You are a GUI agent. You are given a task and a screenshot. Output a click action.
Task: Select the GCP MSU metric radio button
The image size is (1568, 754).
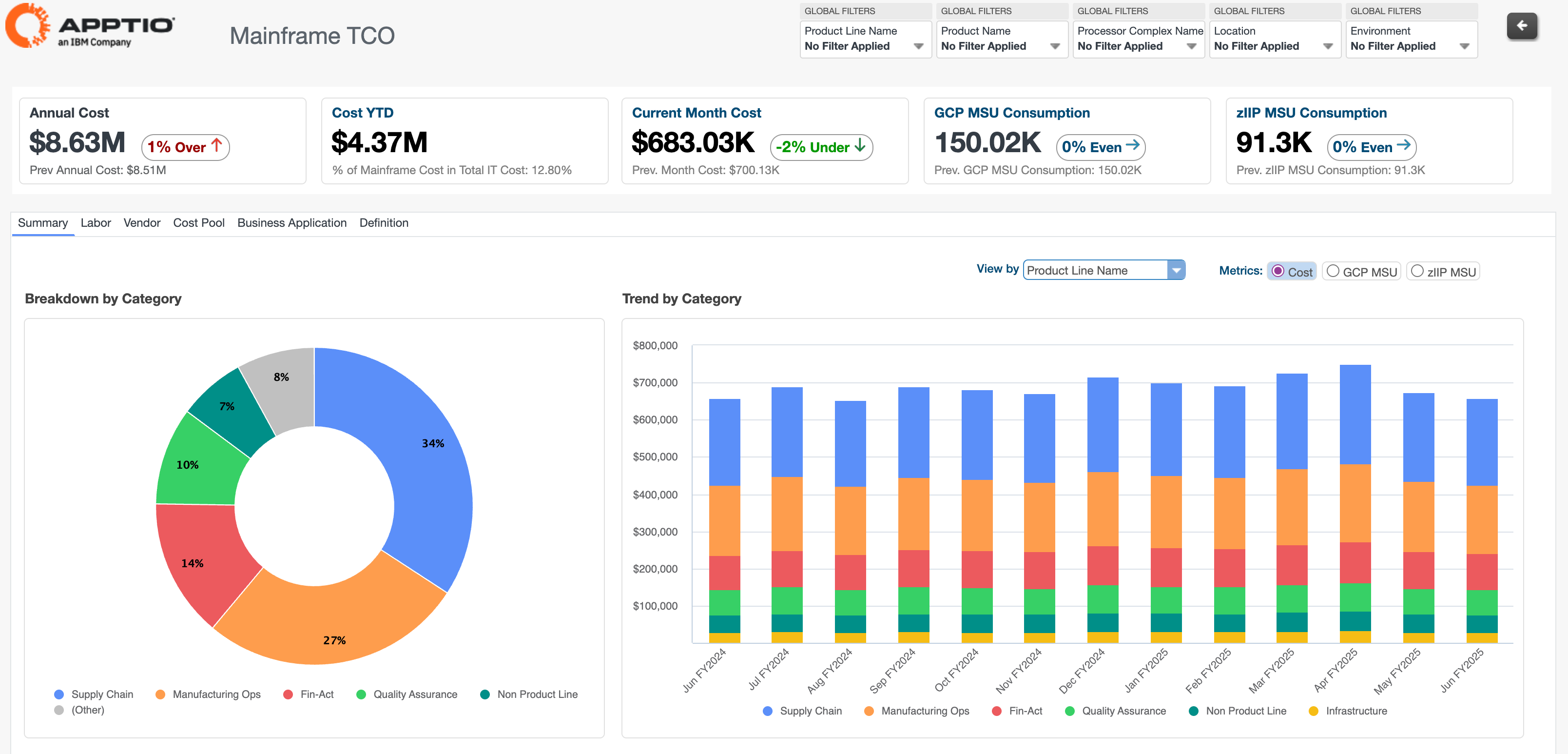tap(1333, 271)
